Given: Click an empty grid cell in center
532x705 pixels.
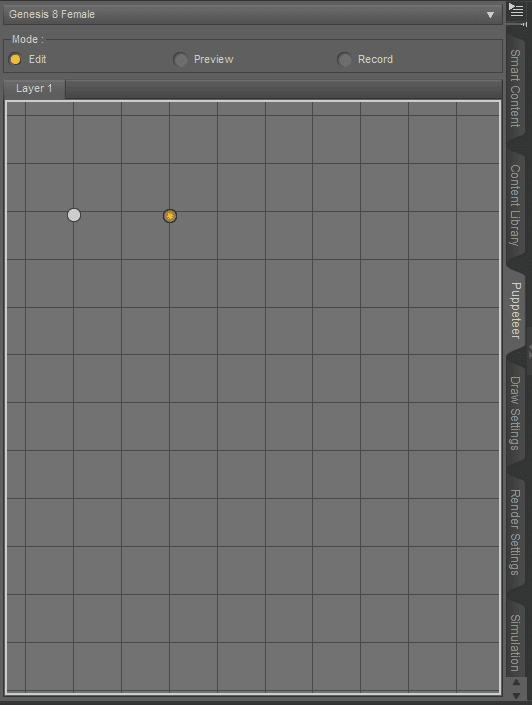Looking at the screenshot, I should pos(241,379).
